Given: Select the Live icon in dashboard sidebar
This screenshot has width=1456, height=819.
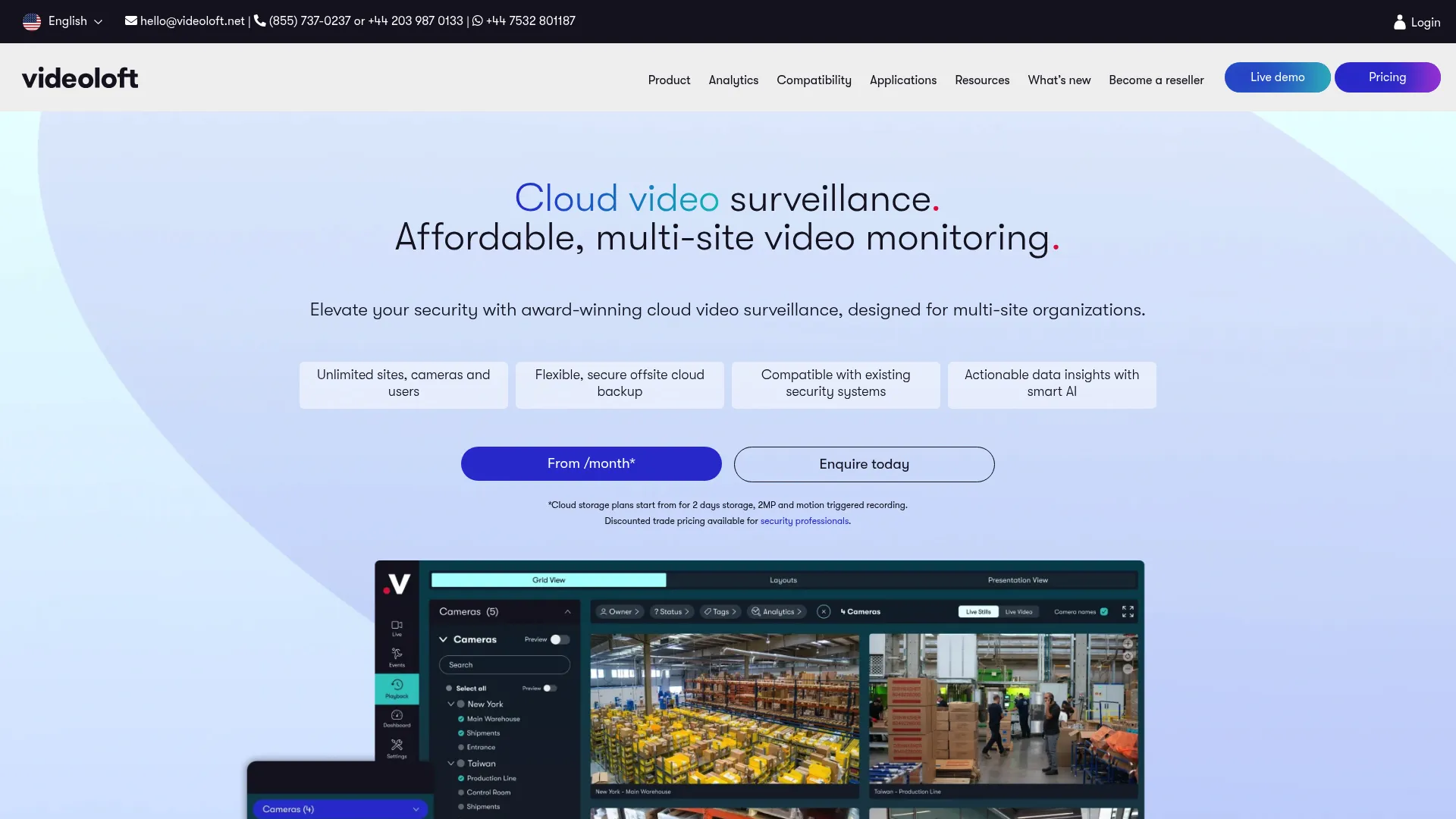Looking at the screenshot, I should click(397, 629).
